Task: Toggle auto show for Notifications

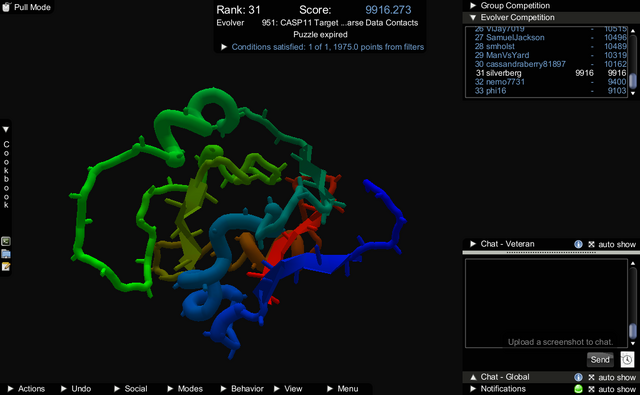Action: coord(612,389)
